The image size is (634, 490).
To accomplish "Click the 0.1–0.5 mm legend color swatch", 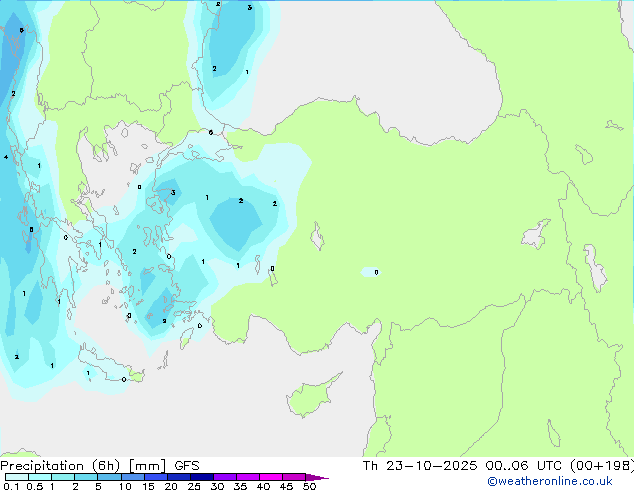I will point(17,477).
